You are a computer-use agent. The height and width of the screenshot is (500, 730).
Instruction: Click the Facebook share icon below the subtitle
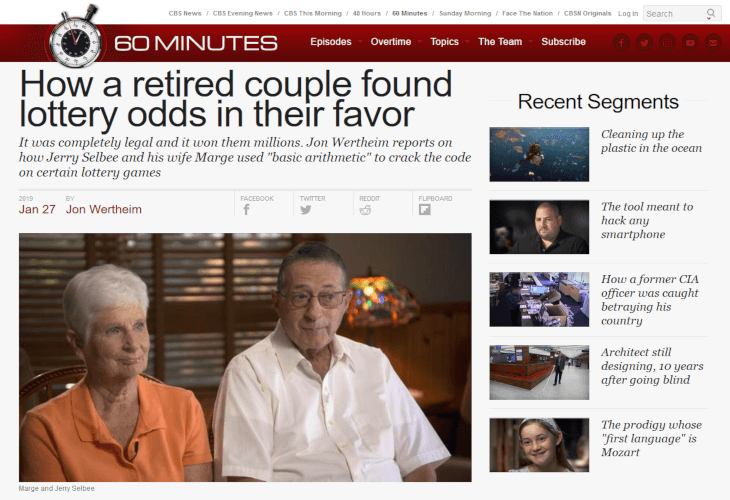(246, 210)
